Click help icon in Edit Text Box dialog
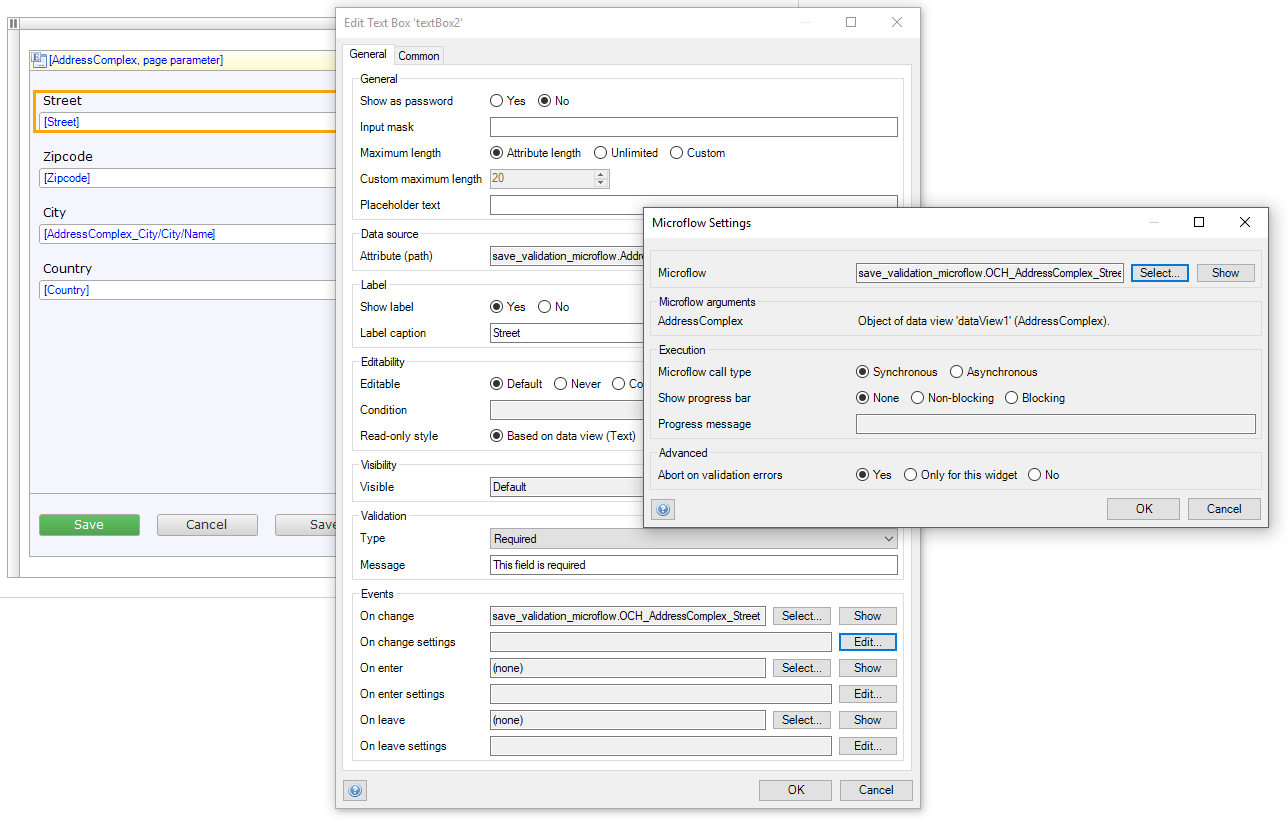The height and width of the screenshot is (827, 1288). (x=355, y=790)
